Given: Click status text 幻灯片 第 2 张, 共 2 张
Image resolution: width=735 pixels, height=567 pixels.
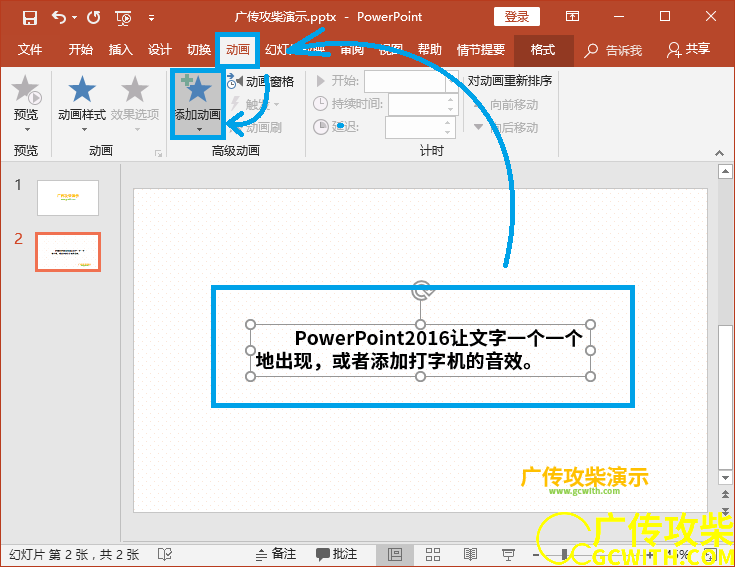Looking at the screenshot, I should tap(74, 555).
